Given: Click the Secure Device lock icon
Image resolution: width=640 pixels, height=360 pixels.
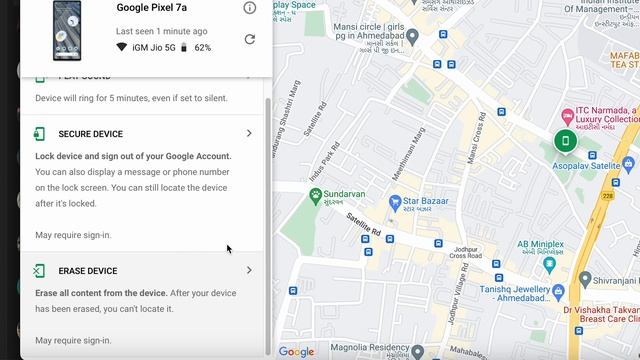Looking at the screenshot, I should point(39,134).
